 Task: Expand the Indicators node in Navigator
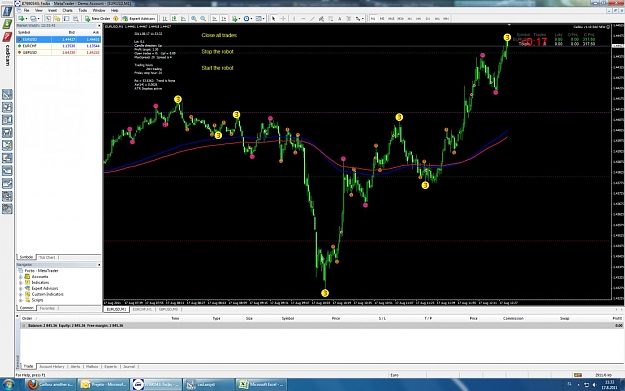21,283
